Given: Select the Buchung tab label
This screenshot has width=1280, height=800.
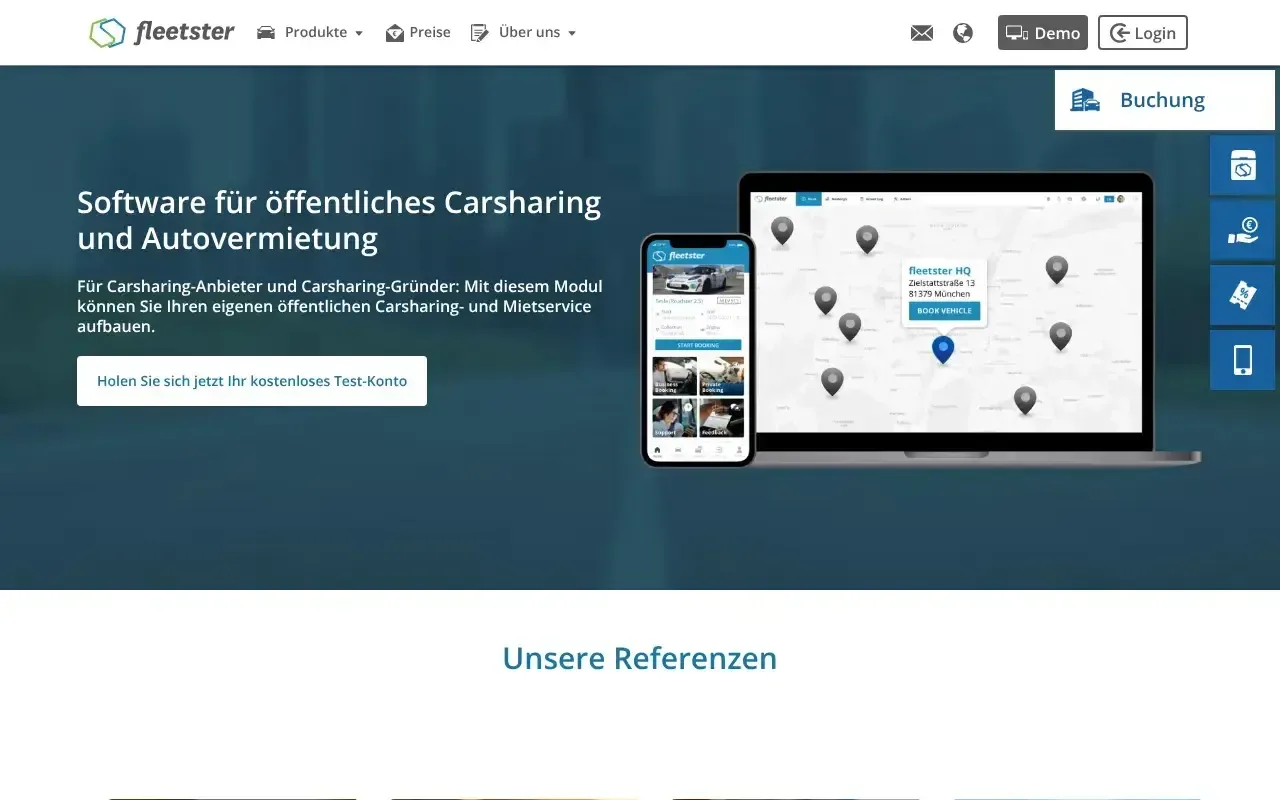Looking at the screenshot, I should (1162, 100).
